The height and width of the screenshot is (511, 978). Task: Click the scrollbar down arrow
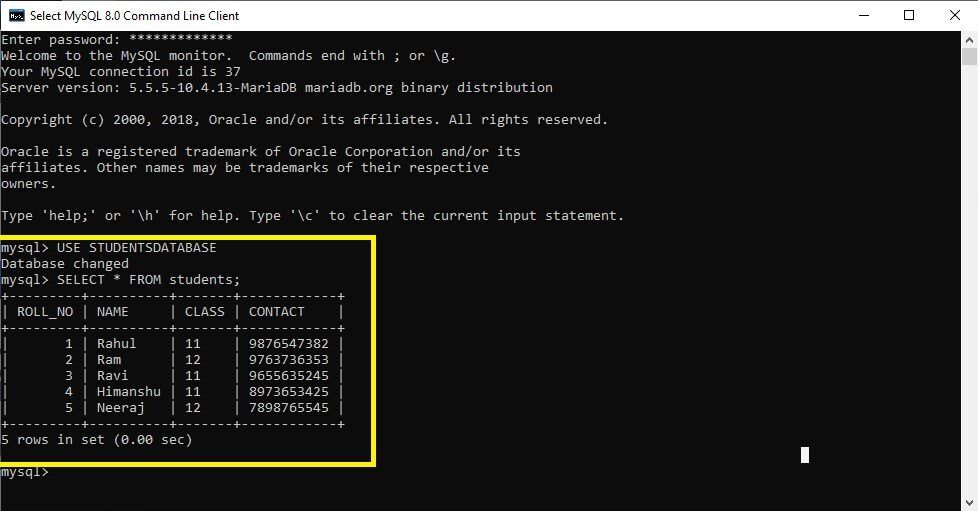(969, 502)
